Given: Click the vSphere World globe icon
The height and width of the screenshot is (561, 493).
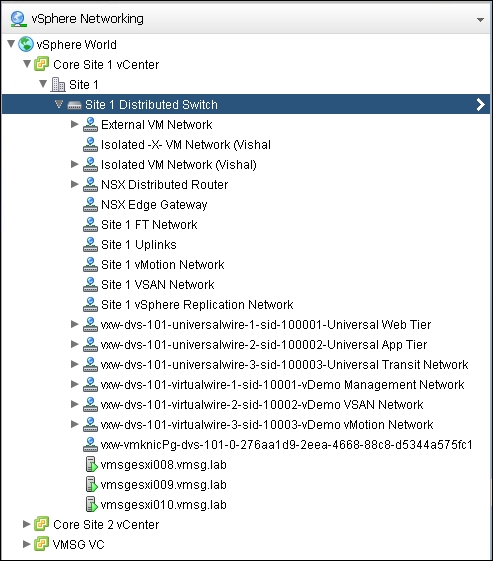Looking at the screenshot, I should pos(26,44).
